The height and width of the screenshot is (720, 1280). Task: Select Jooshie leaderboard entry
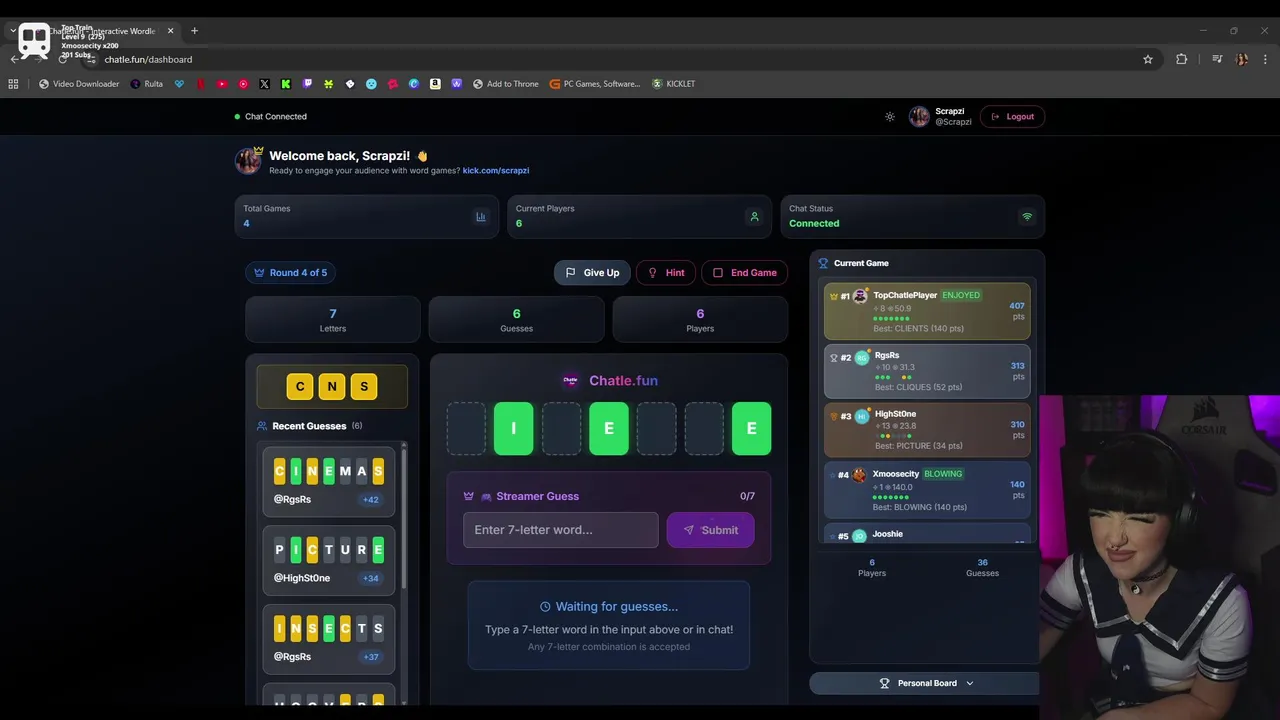[927, 534]
